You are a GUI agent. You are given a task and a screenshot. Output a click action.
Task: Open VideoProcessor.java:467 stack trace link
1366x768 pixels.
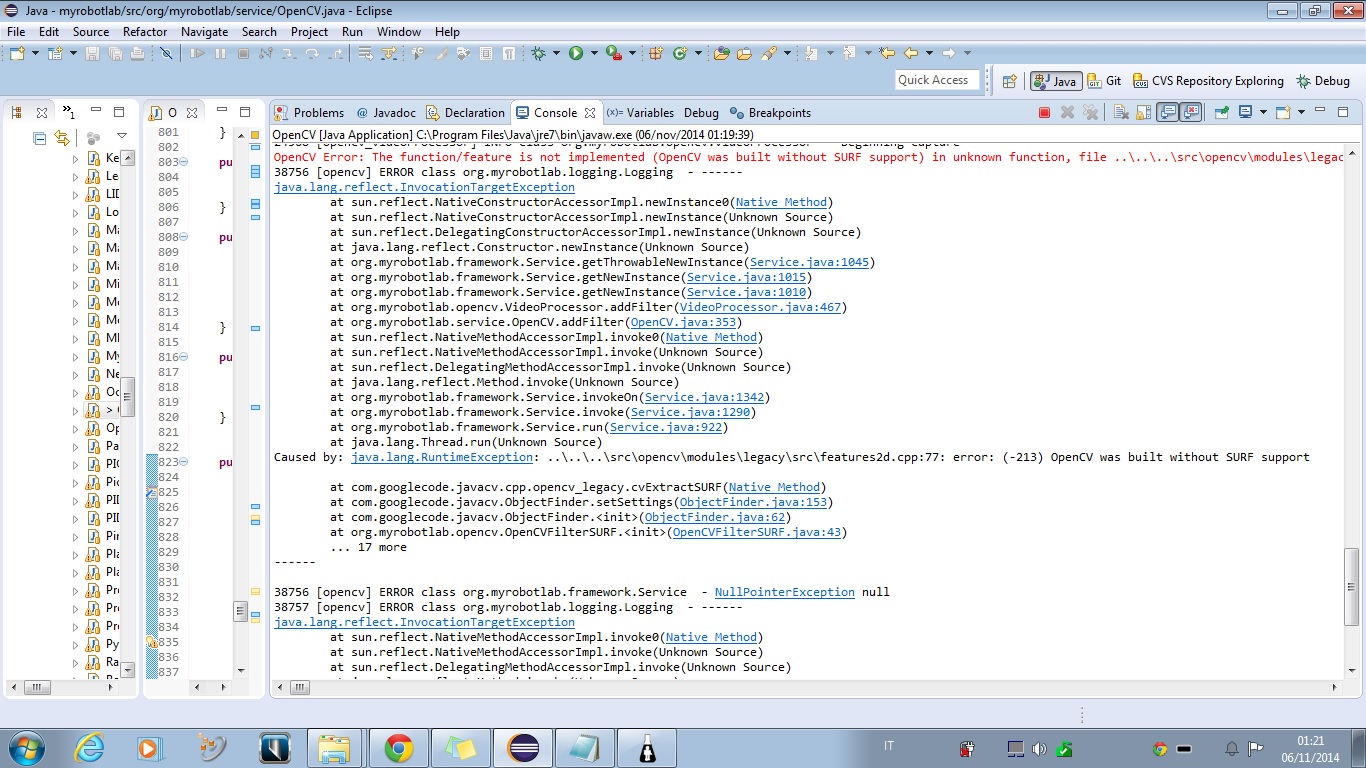tap(762, 307)
